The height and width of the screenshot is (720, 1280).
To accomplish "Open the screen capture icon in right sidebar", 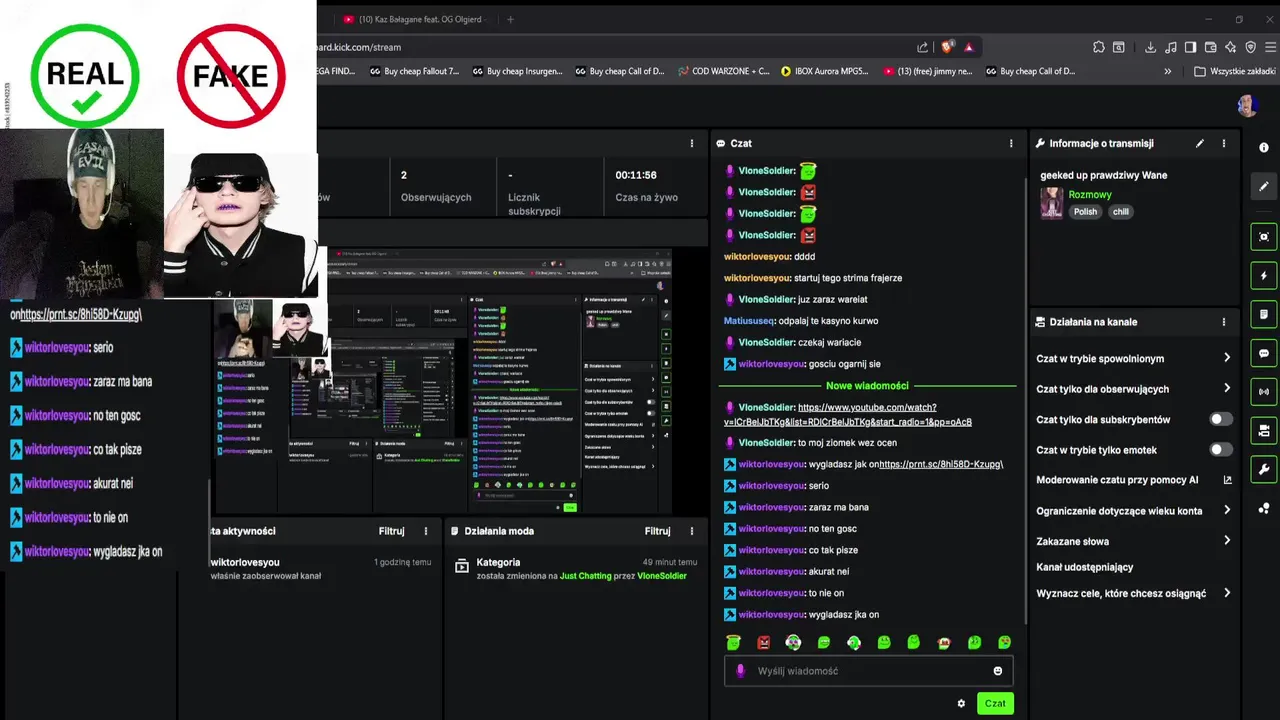I will (1264, 237).
